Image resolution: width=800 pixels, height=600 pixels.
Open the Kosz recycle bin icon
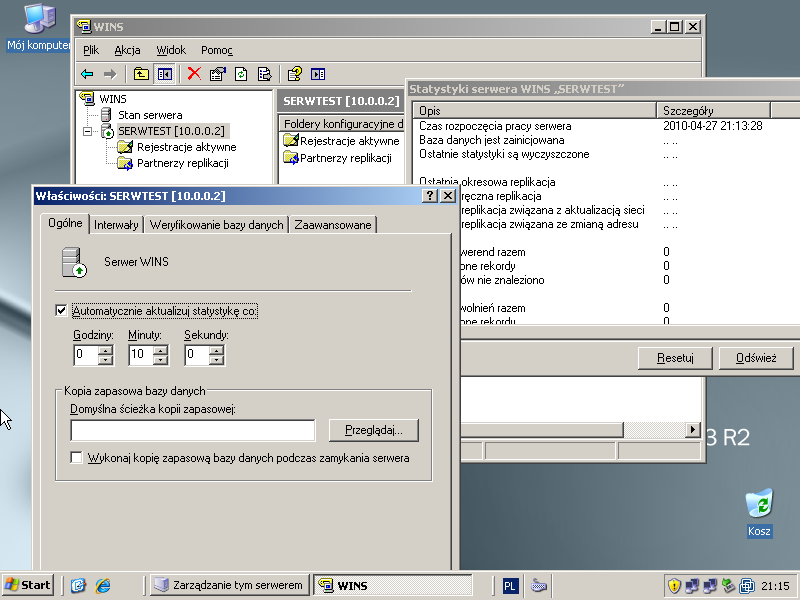(759, 513)
